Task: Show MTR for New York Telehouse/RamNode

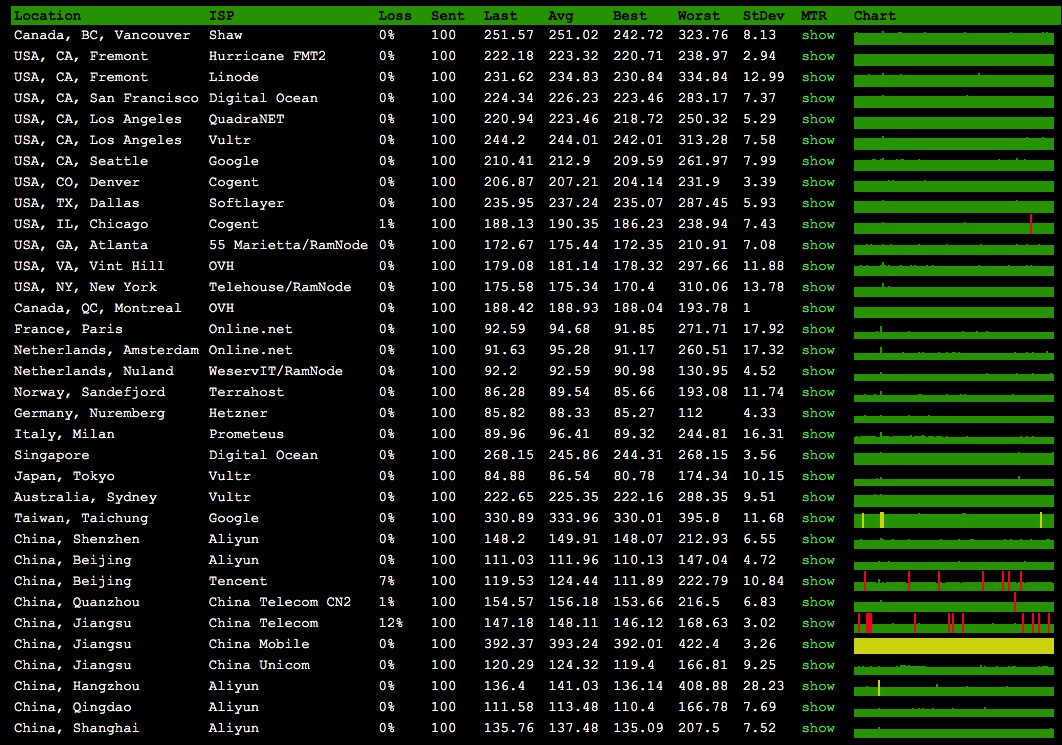Action: 818,287
